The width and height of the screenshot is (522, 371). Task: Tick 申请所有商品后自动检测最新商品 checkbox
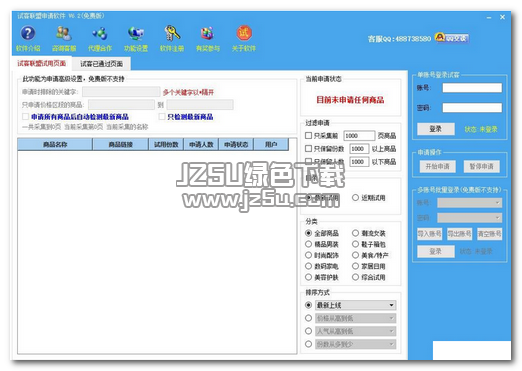point(25,117)
